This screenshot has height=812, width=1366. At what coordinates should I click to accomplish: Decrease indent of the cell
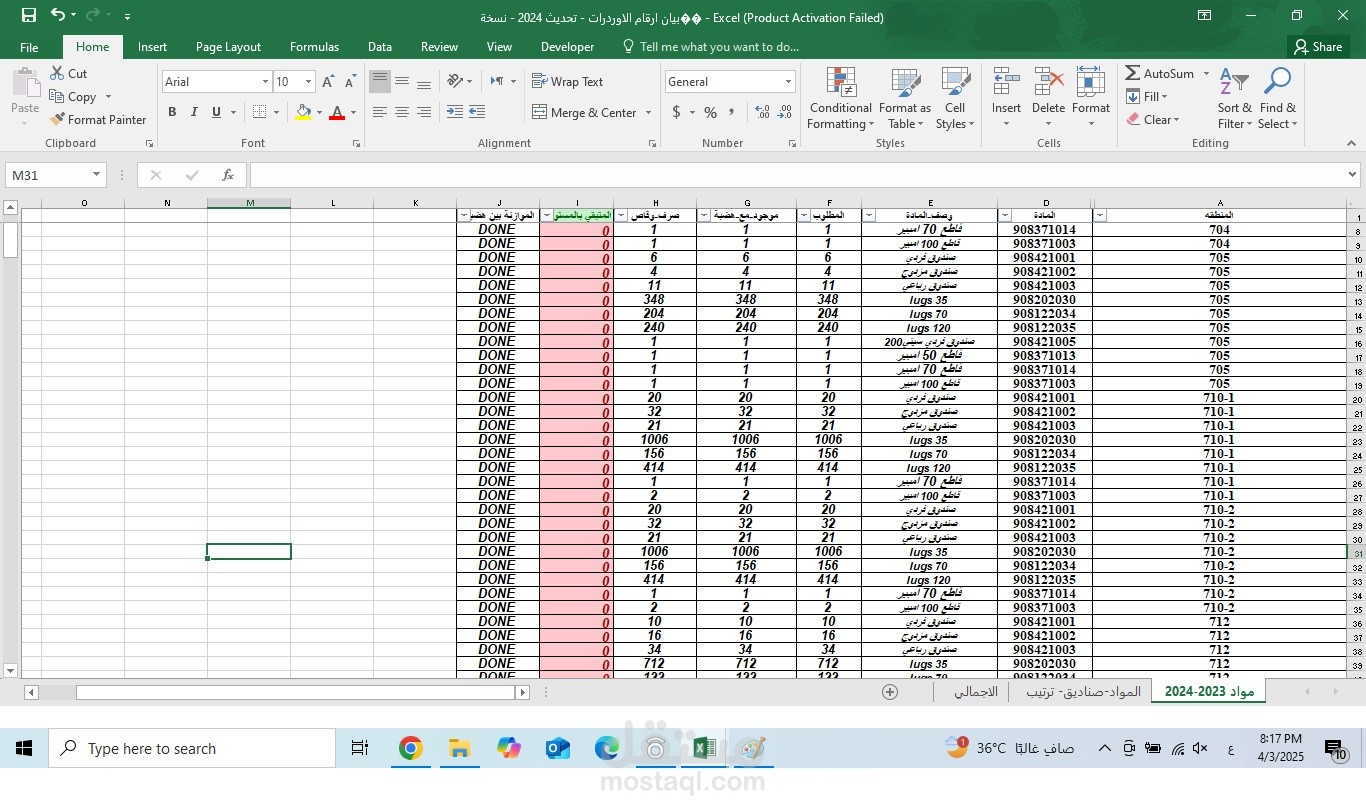pos(454,112)
